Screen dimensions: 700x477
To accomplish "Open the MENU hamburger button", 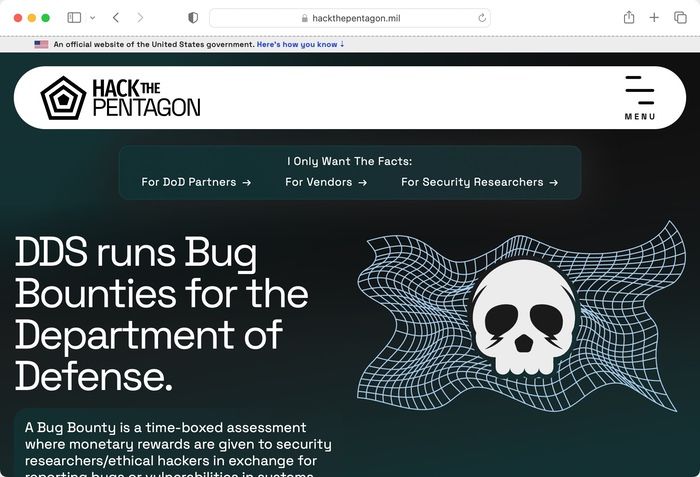I will (640, 98).
